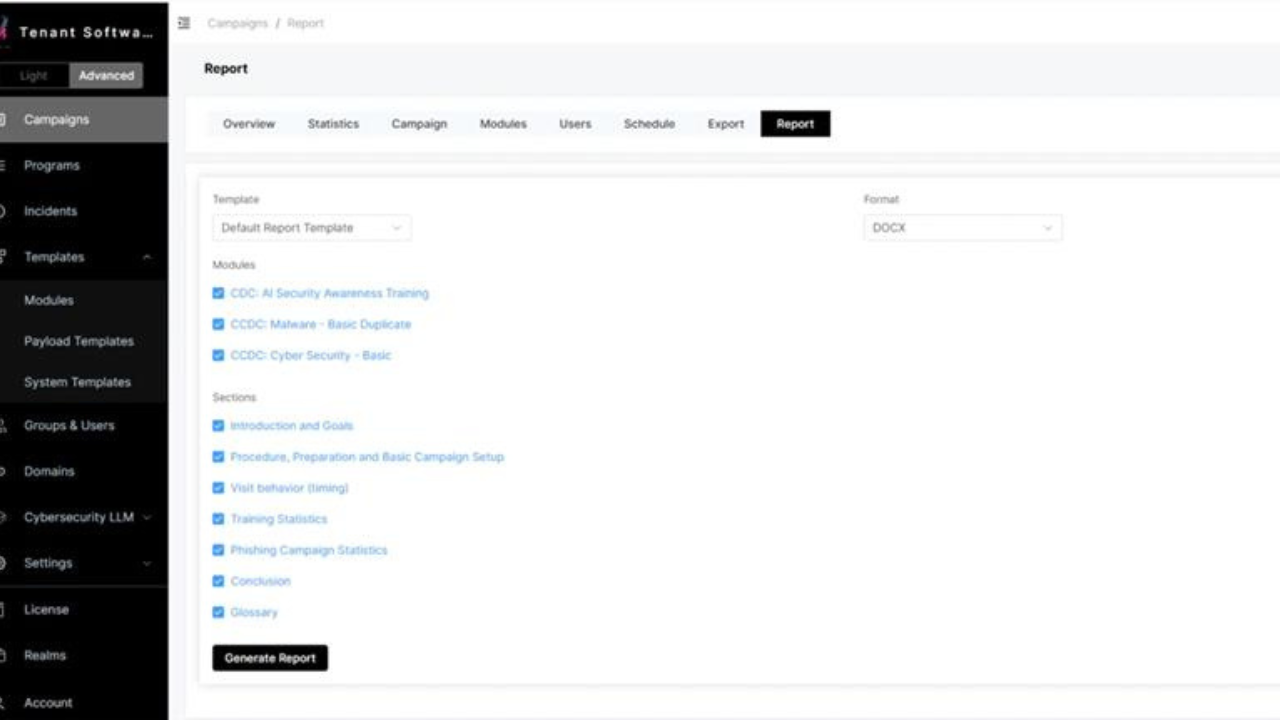Viewport: 1280px width, 720px height.
Task: Open the Format dropdown showing DOCX
Action: tap(962, 227)
